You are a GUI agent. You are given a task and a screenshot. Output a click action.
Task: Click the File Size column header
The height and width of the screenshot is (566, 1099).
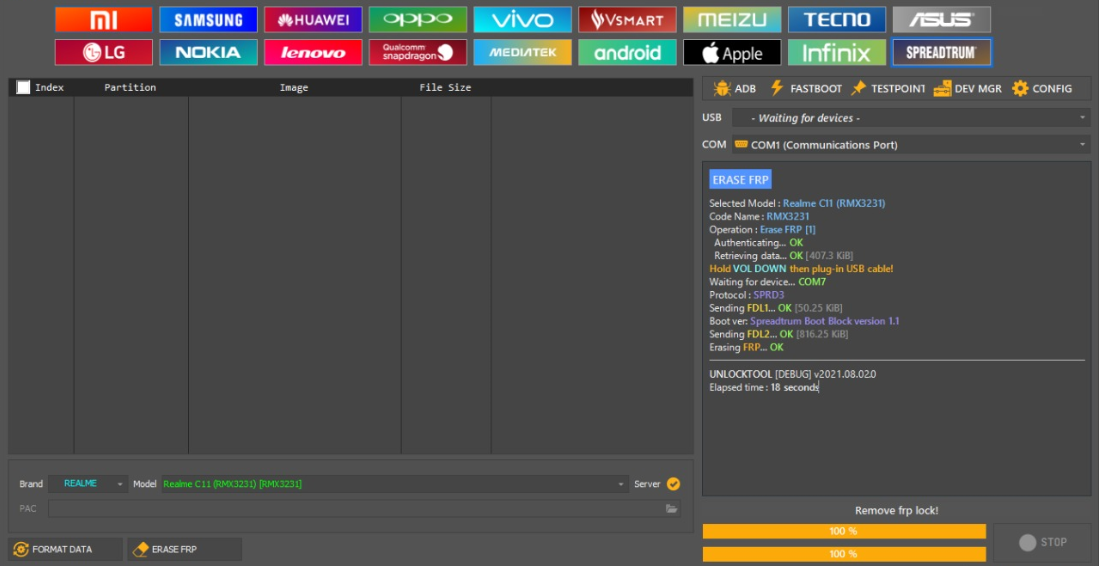[x=445, y=88]
